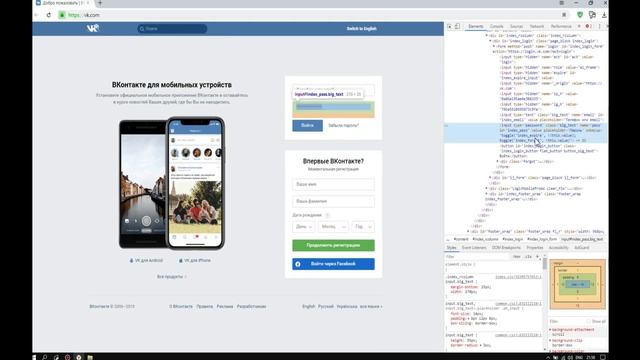
Task: Click the green lock icon in address bar
Action: tap(62, 15)
